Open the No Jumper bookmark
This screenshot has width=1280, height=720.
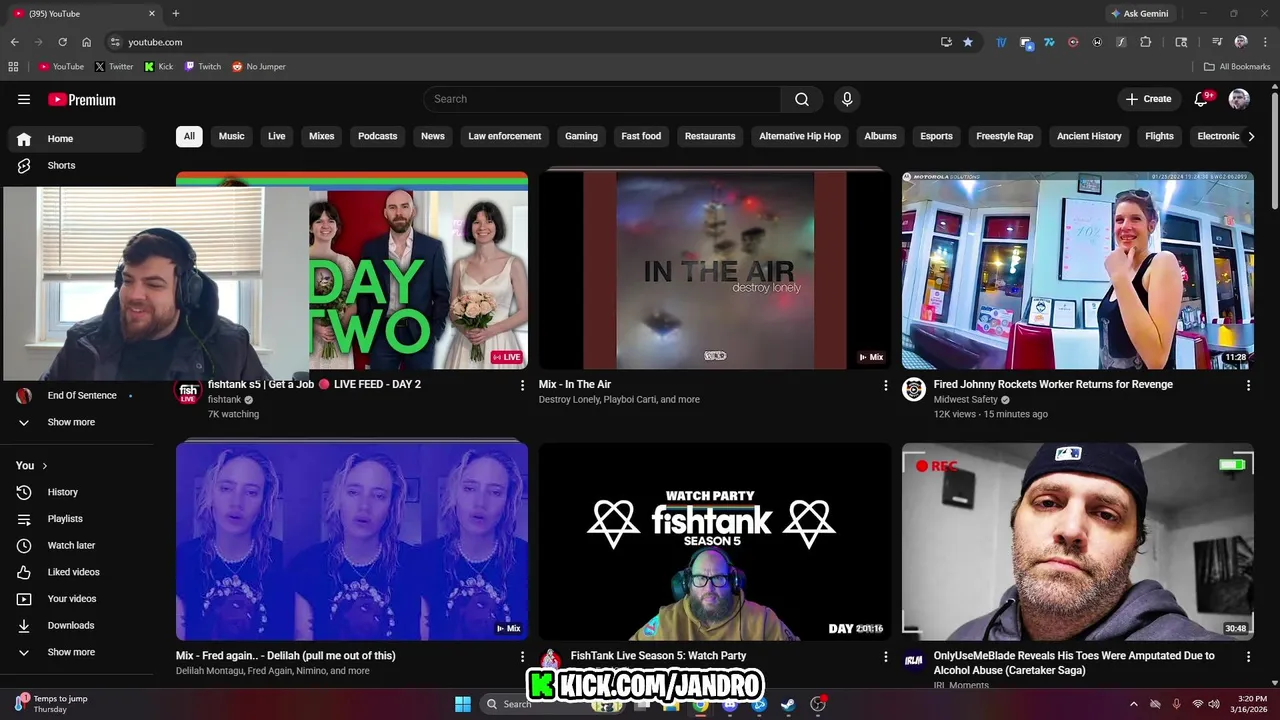259,67
